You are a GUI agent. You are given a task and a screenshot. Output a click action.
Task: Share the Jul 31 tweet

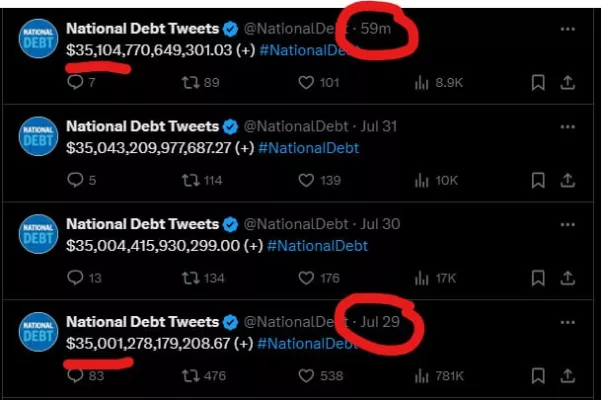568,180
